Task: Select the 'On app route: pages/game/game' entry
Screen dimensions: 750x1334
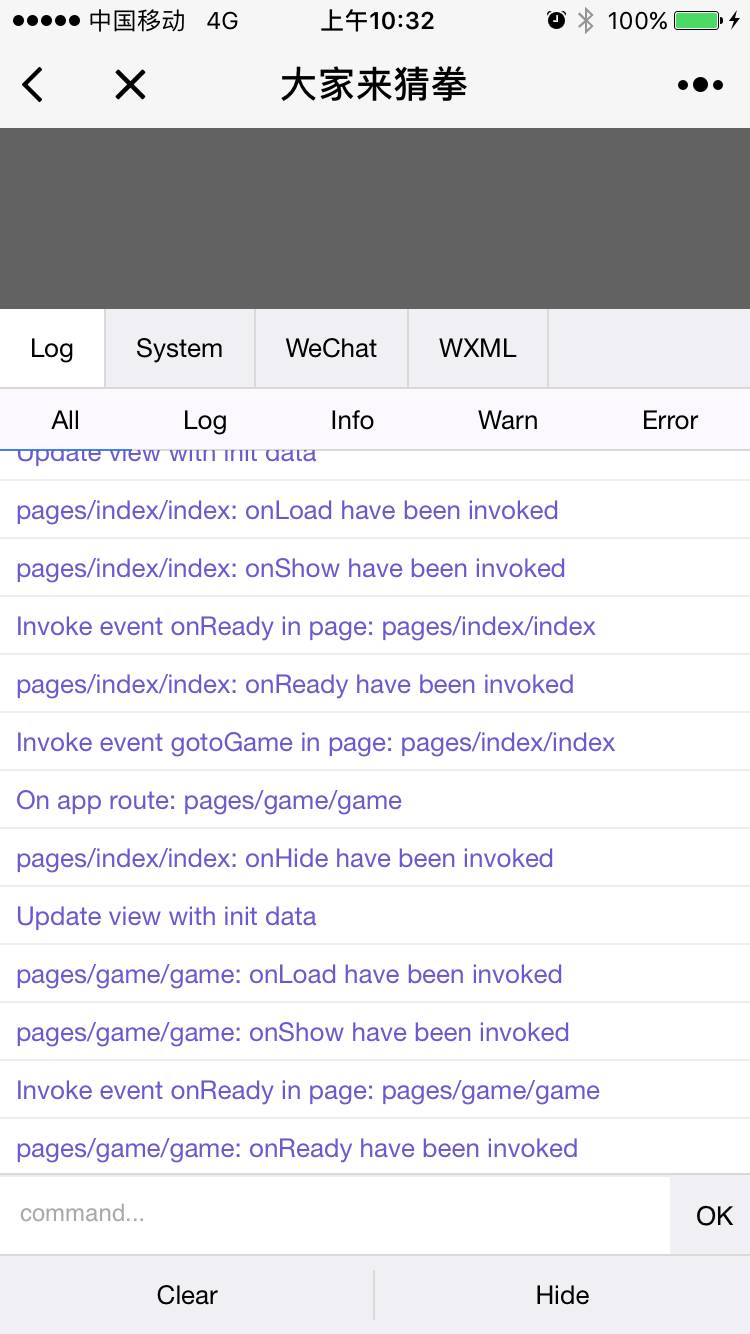Action: (x=209, y=800)
